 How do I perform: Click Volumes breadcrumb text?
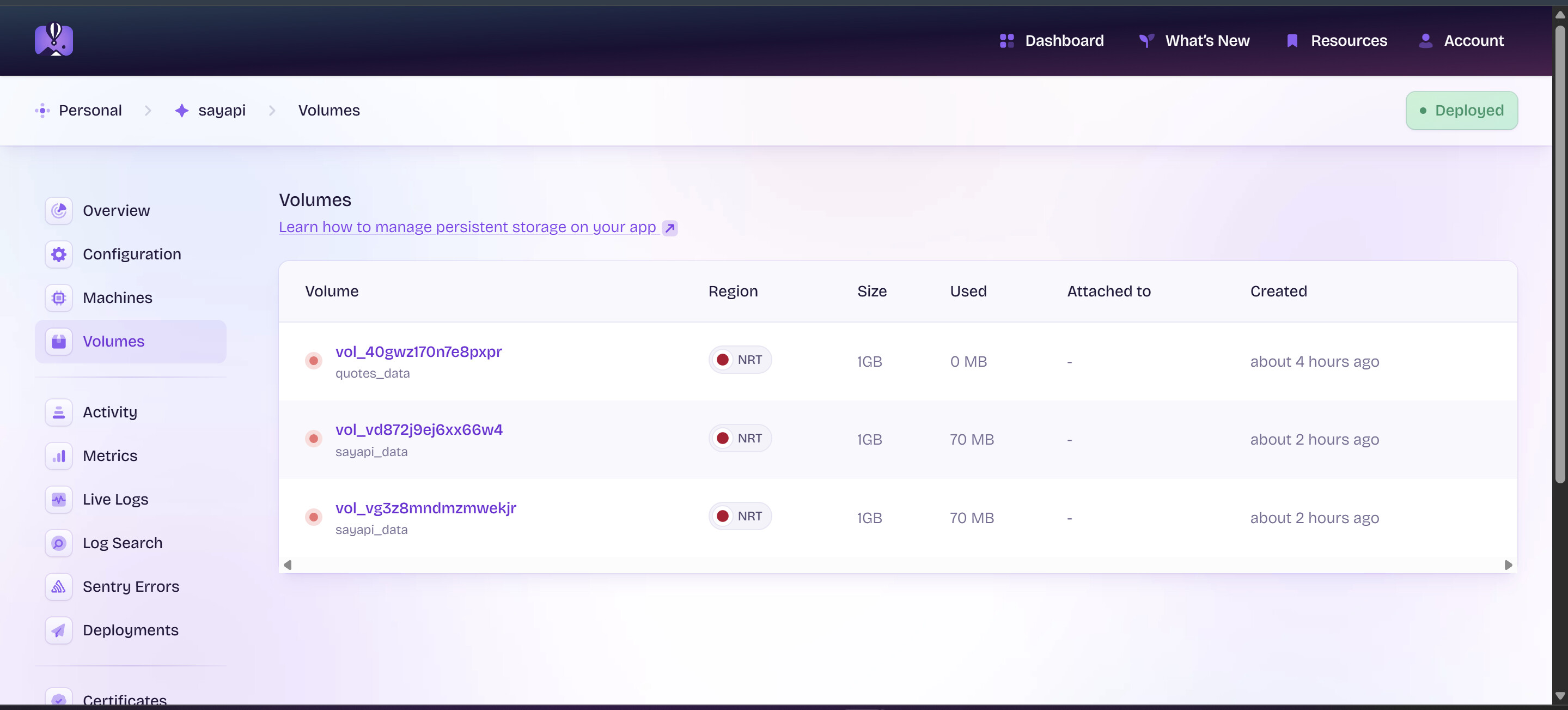click(x=329, y=110)
